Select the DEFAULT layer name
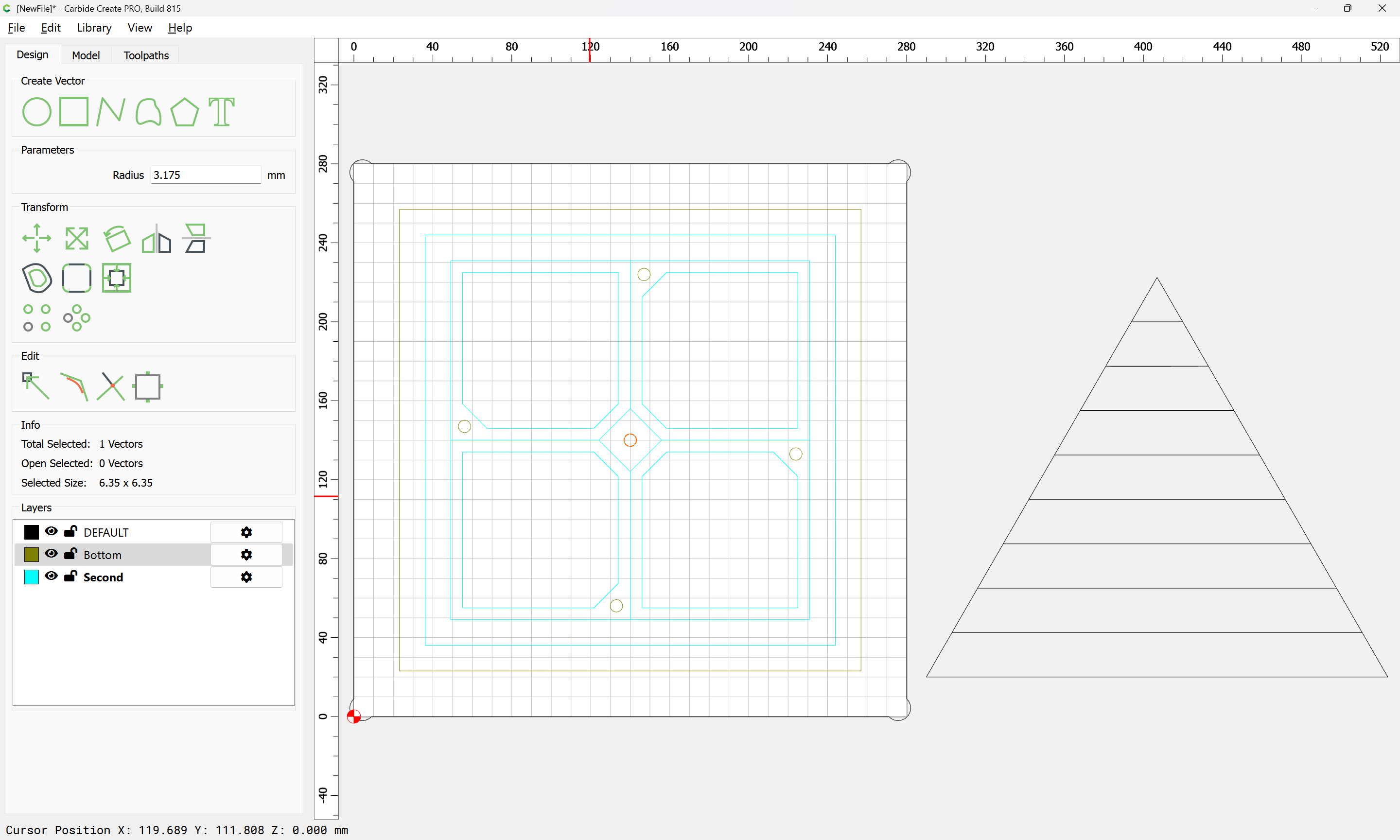This screenshot has height=840, width=1400. [x=106, y=533]
